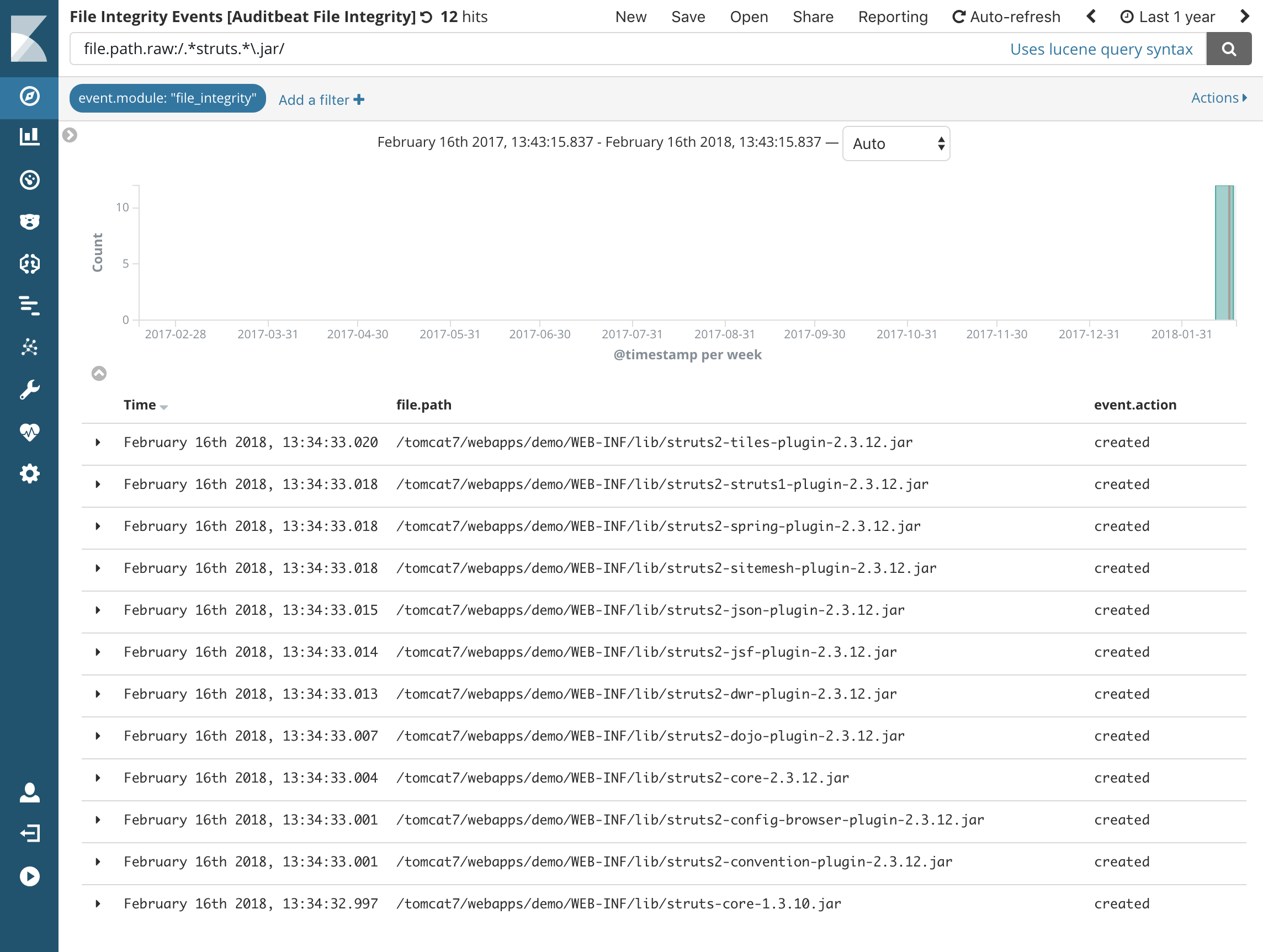Collapse the histogram chart with up arrow
Screen dimensions: 1263x952
[99, 373]
